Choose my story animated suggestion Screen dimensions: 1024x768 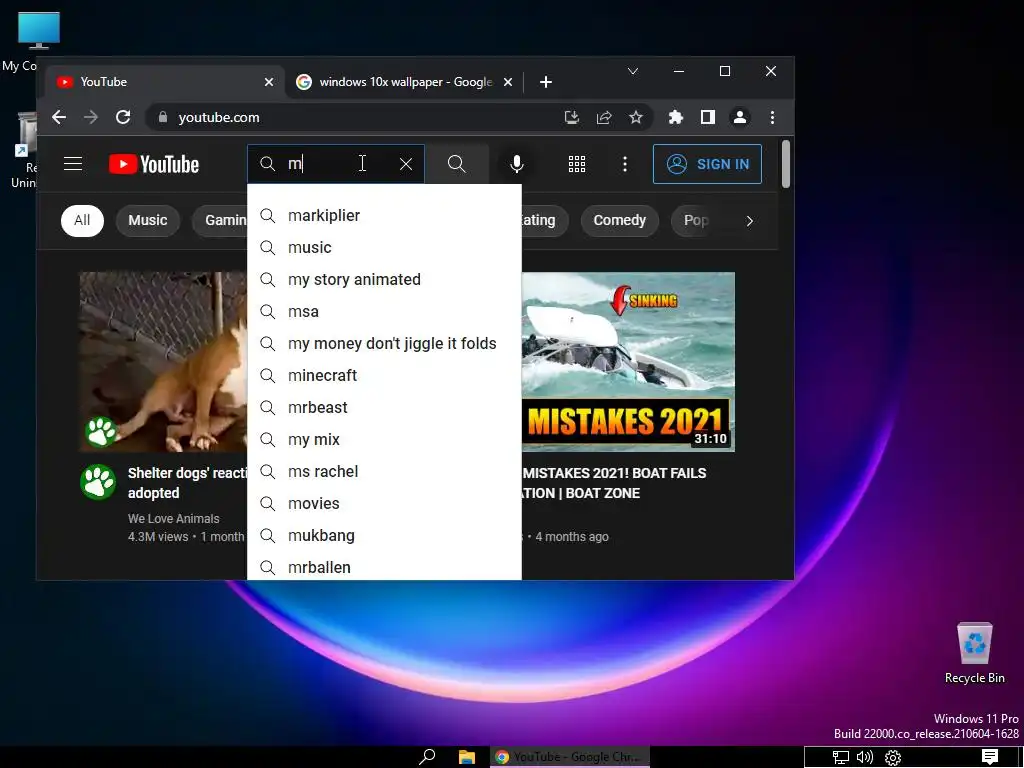tap(385, 280)
